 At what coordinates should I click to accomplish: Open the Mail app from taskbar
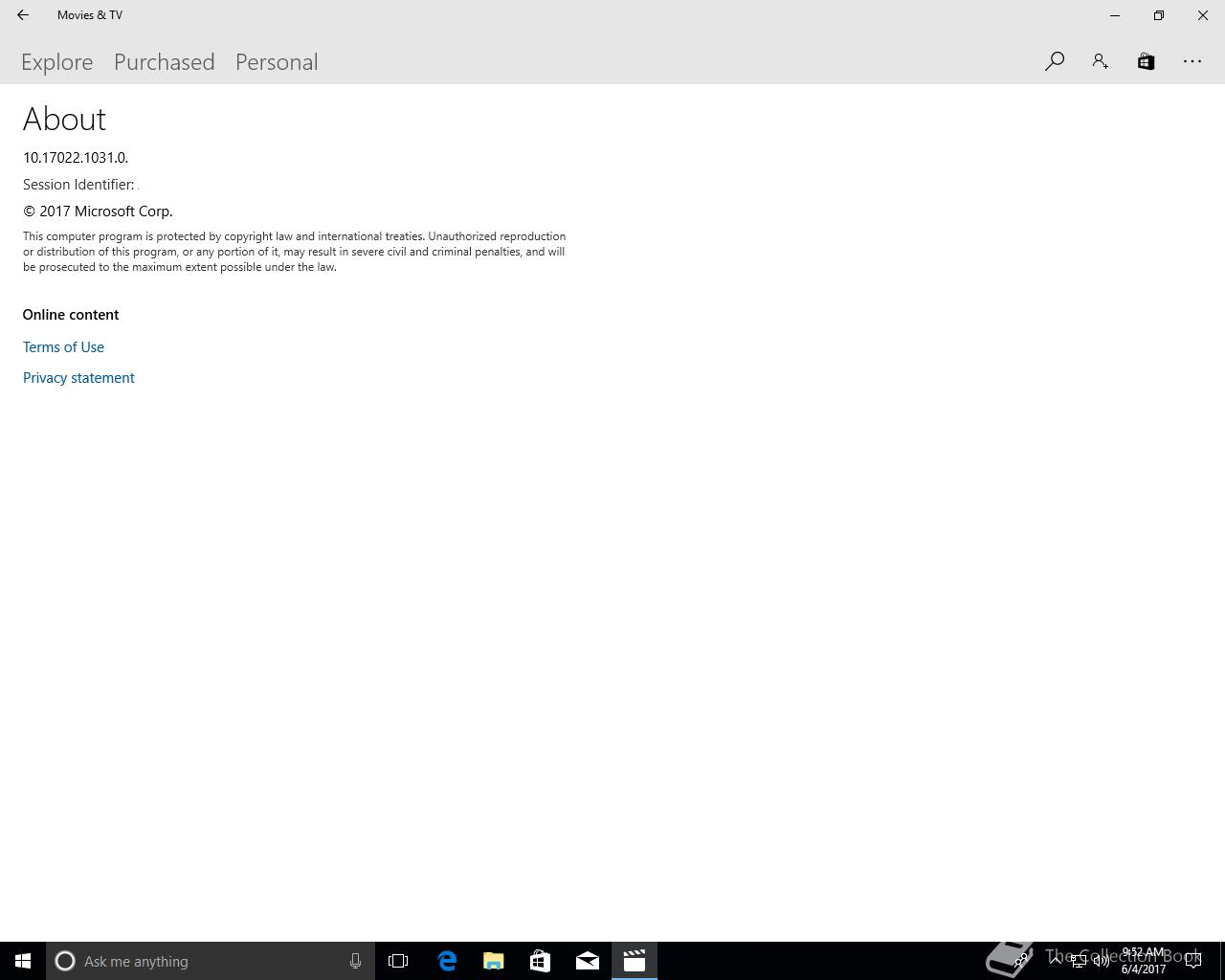[588, 961]
